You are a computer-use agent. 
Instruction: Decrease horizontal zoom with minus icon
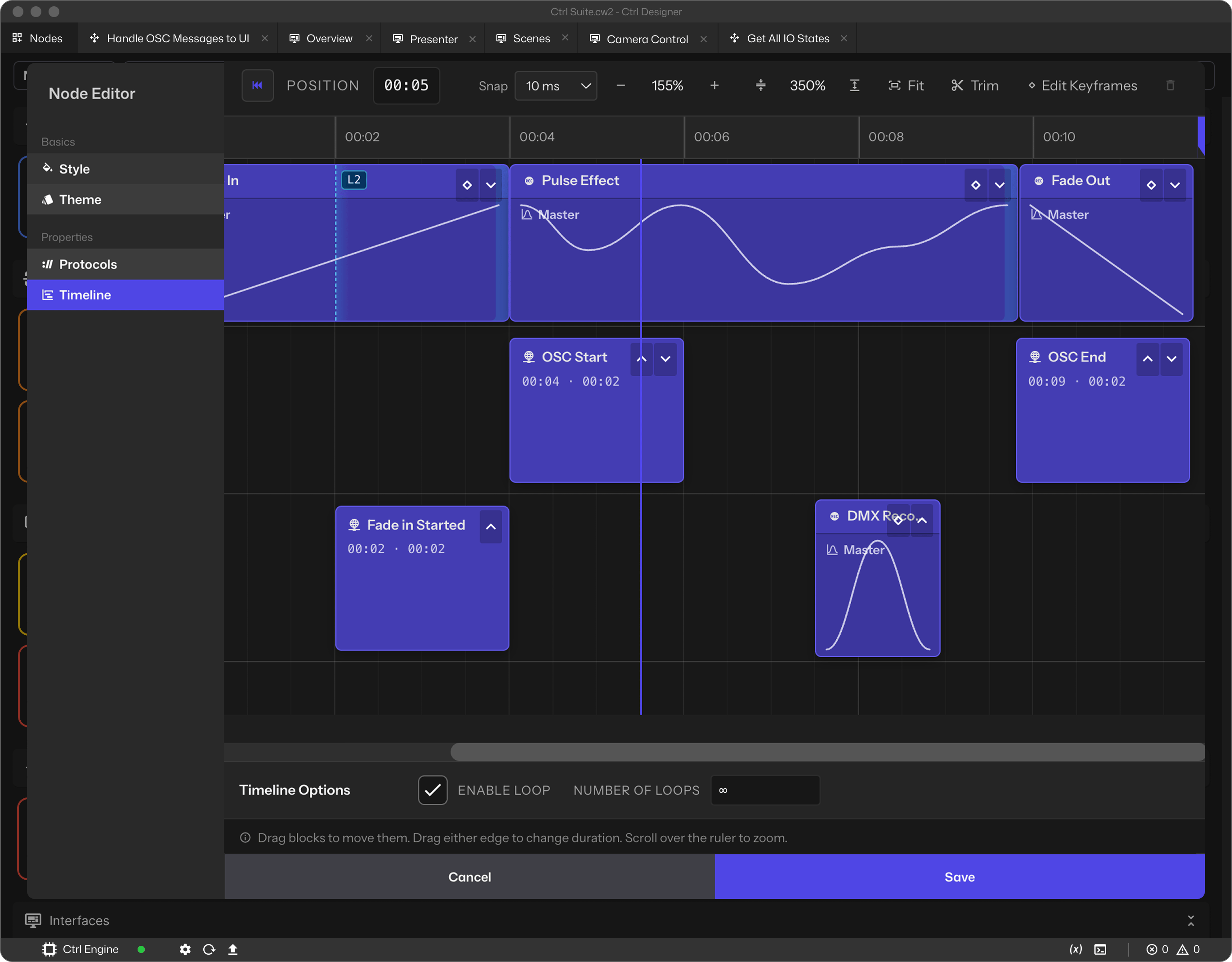point(620,86)
